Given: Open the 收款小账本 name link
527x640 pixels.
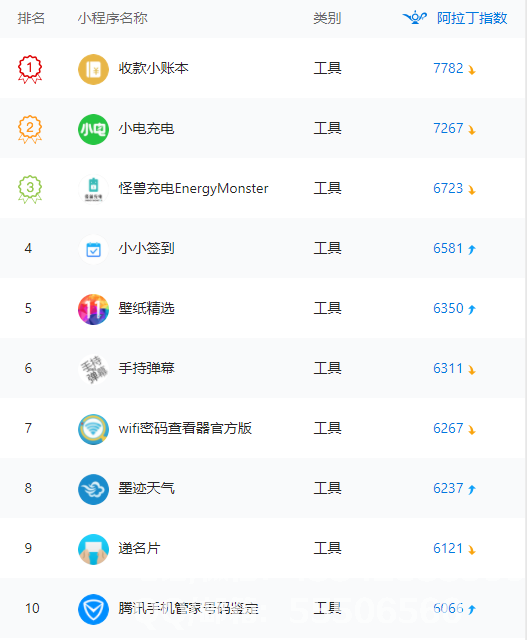Looking at the screenshot, I should 153,68.
